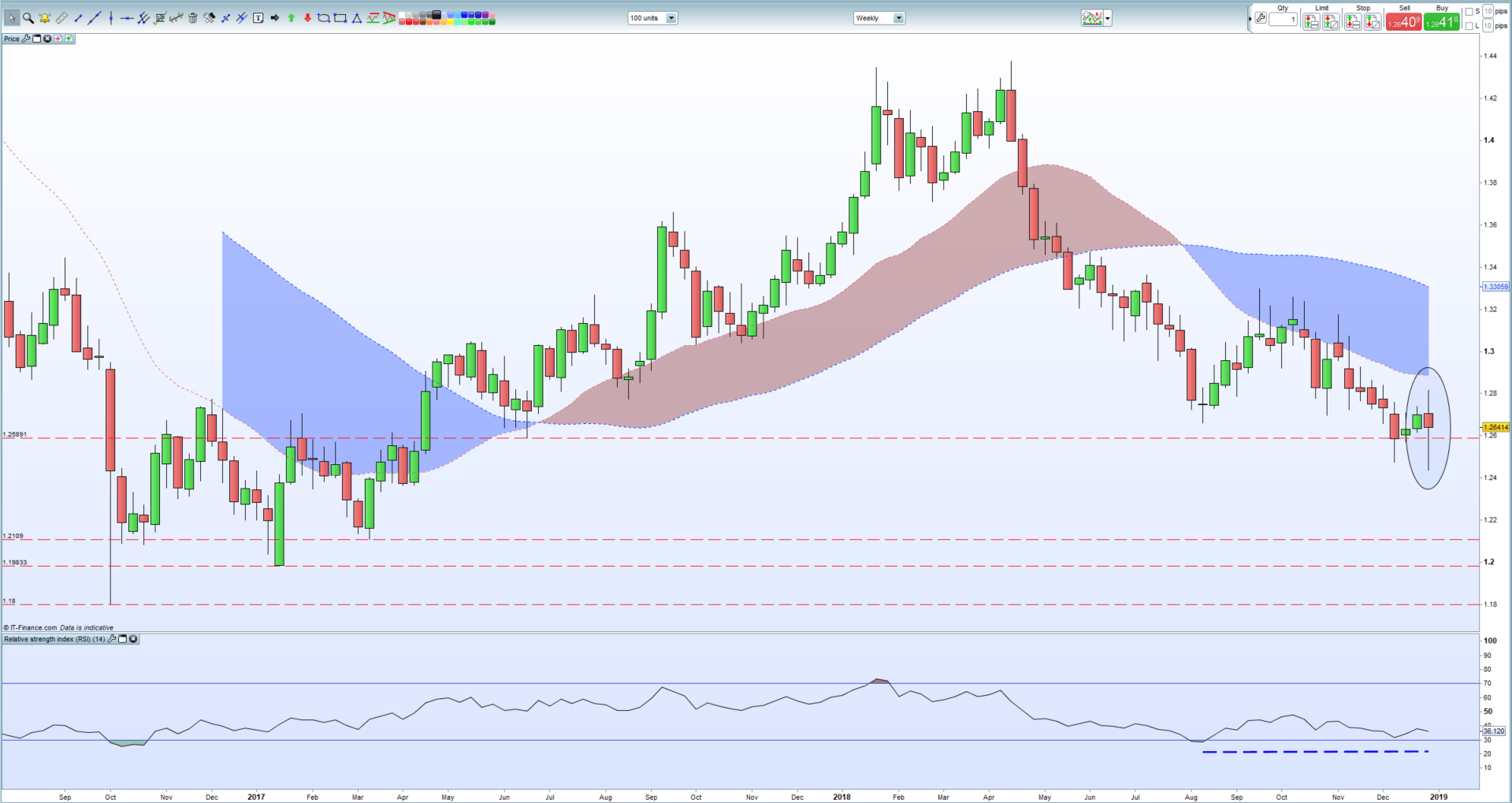The image size is (1512, 803).
Task: Open RSI indicator wrench settings
Action: point(111,639)
